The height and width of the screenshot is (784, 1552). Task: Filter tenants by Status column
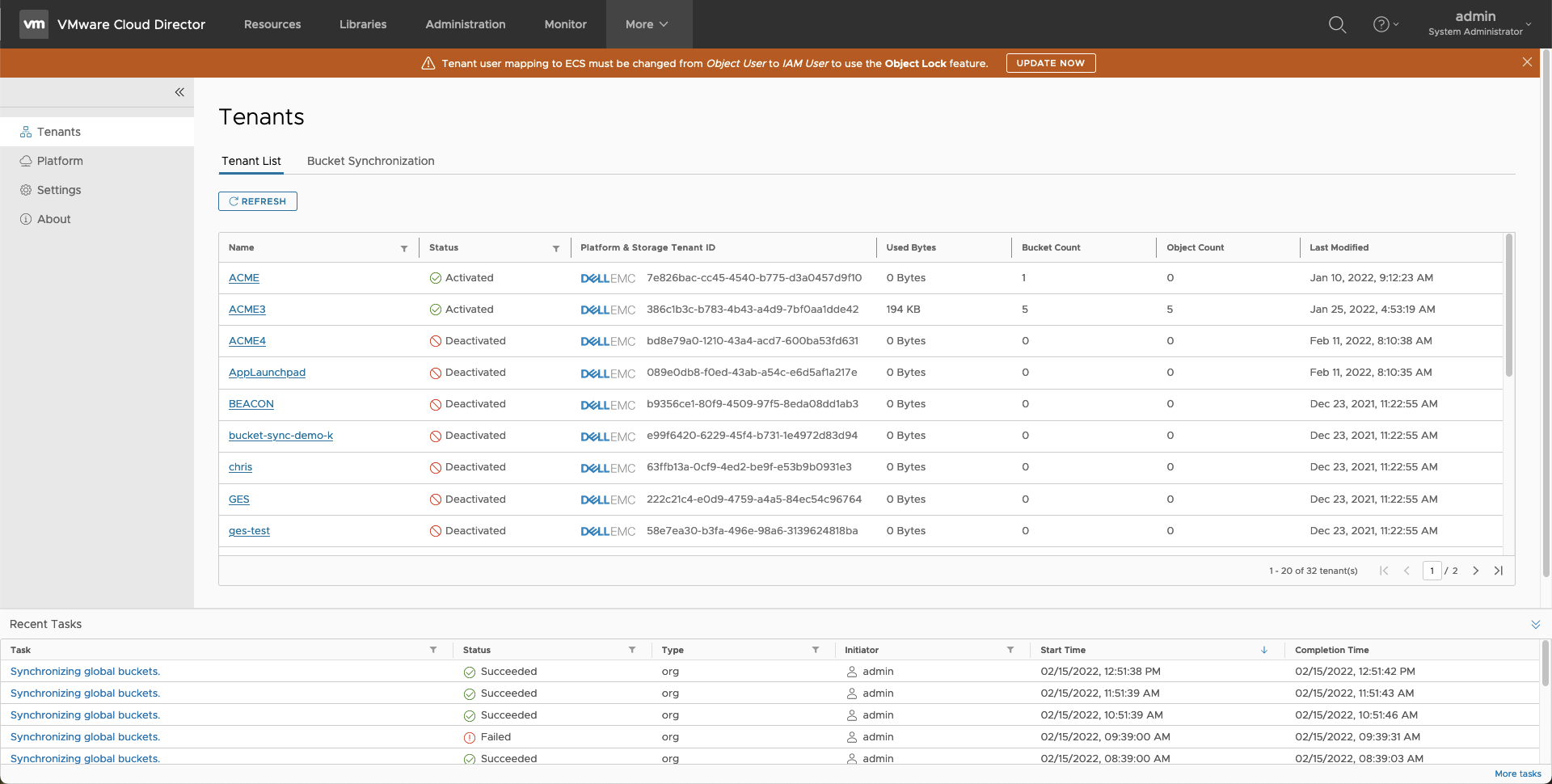[556, 248]
